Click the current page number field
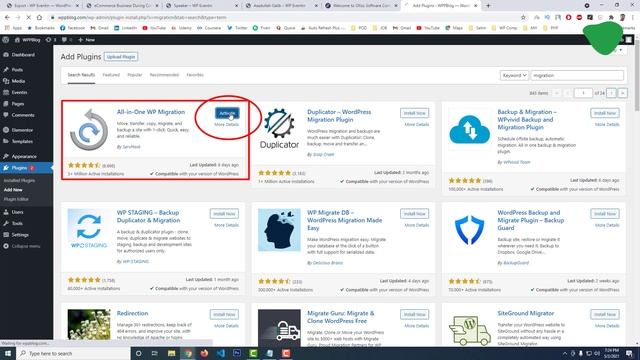Viewport: 640px width, 360px height. [583, 93]
